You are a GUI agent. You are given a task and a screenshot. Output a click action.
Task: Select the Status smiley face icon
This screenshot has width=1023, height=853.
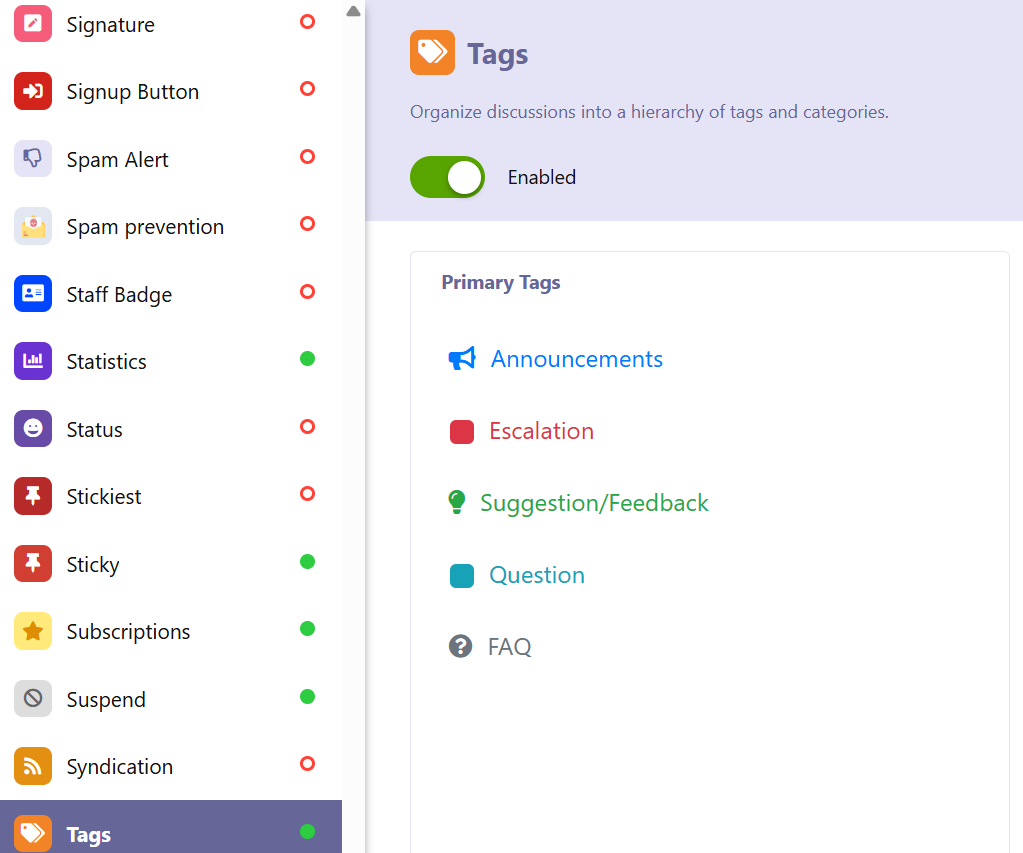(33, 429)
